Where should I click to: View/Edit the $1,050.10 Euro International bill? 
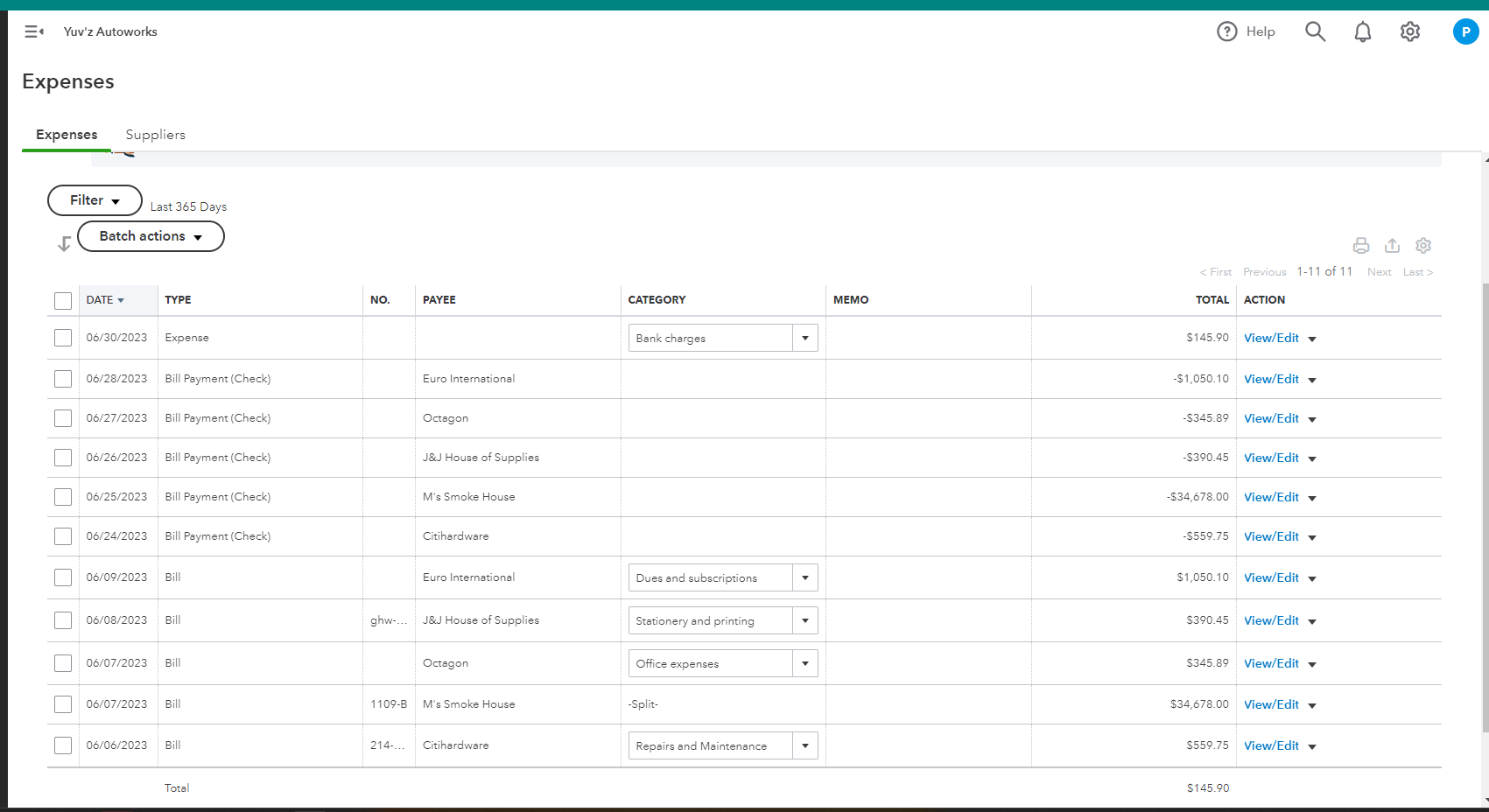[x=1271, y=577]
